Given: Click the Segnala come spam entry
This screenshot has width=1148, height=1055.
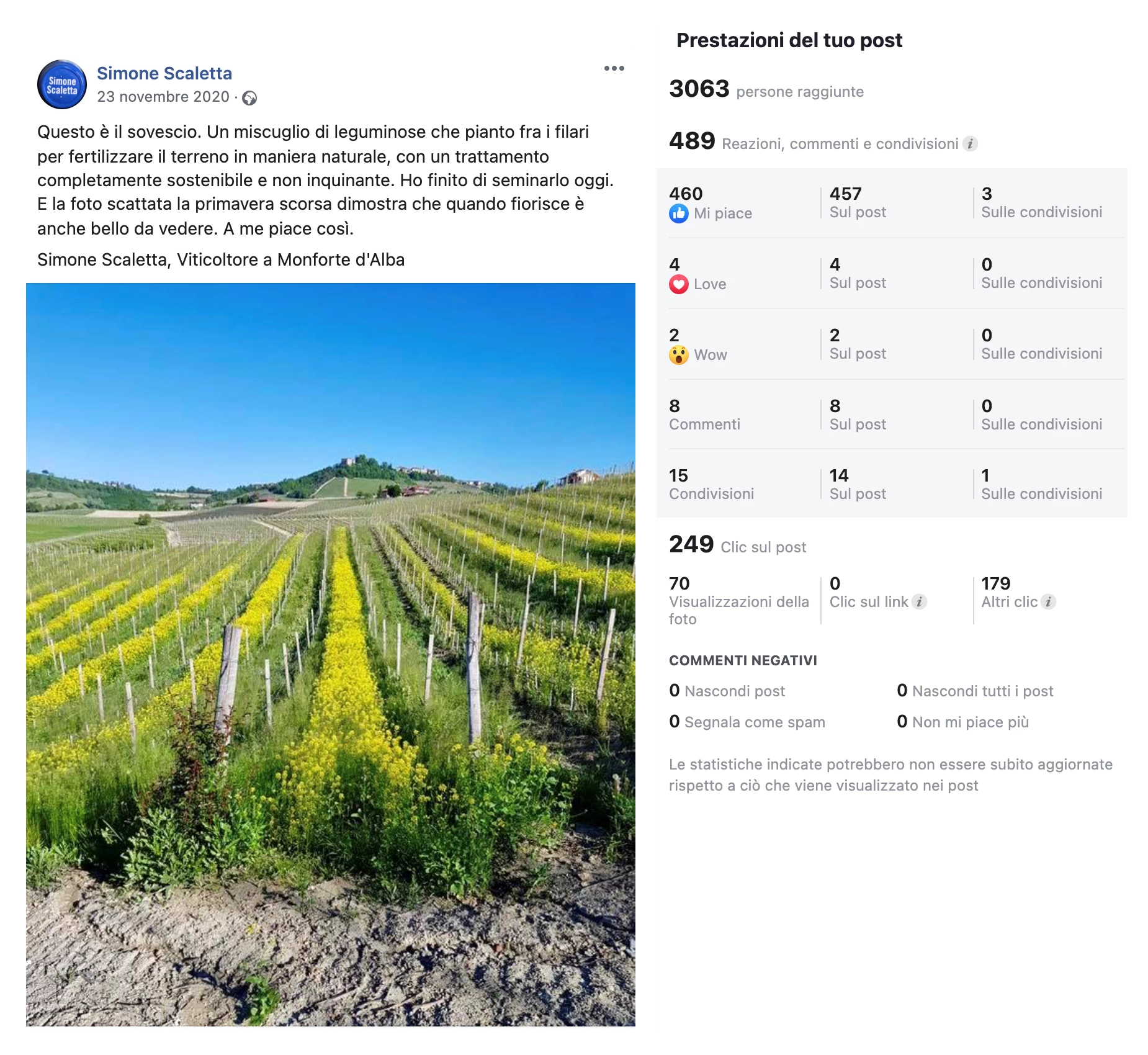Looking at the screenshot, I should click(747, 722).
